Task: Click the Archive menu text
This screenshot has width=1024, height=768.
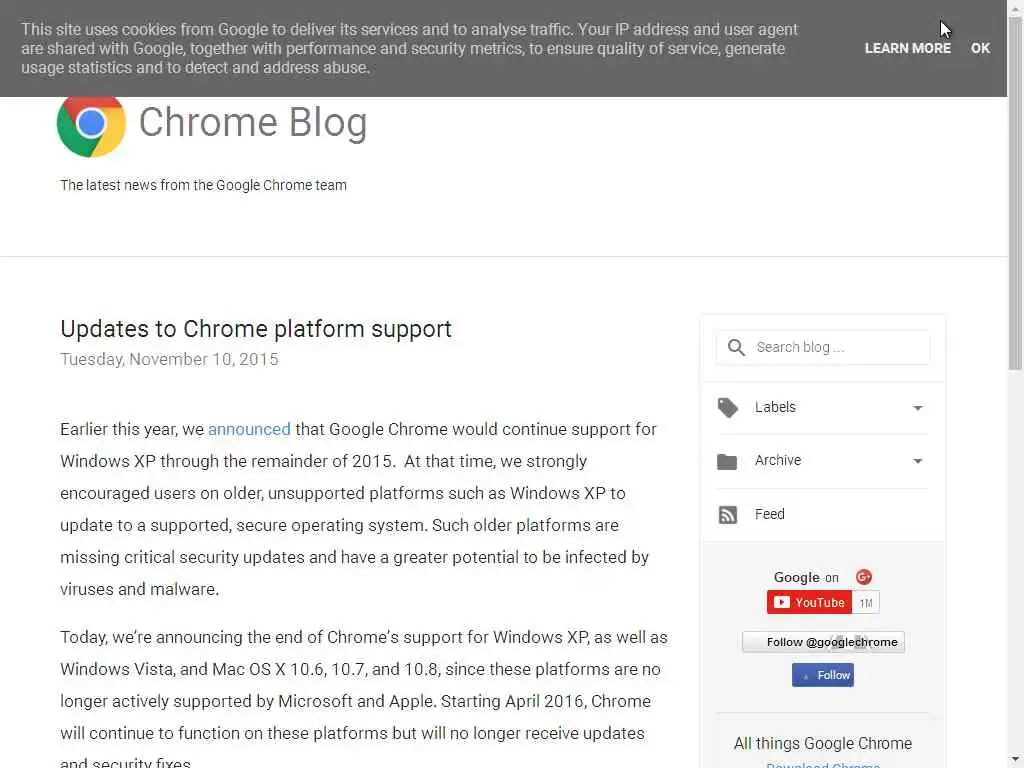Action: [x=778, y=460]
